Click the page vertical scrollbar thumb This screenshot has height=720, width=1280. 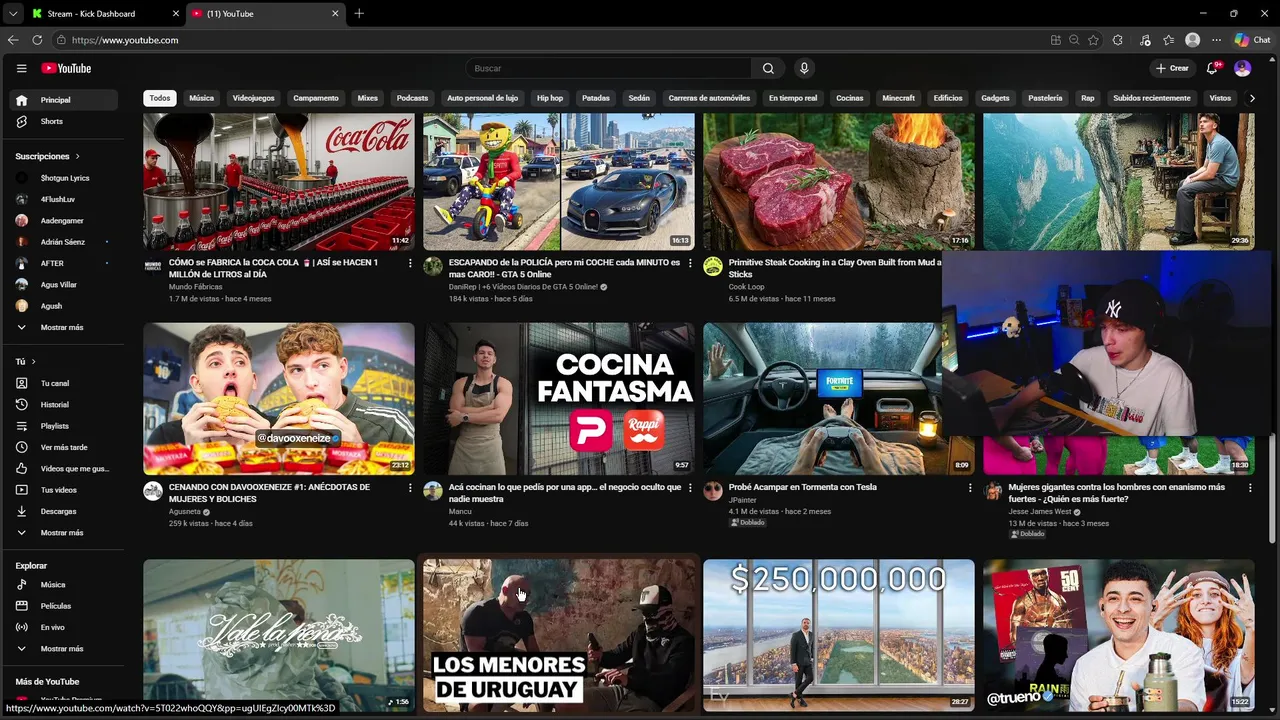pos(1274,489)
